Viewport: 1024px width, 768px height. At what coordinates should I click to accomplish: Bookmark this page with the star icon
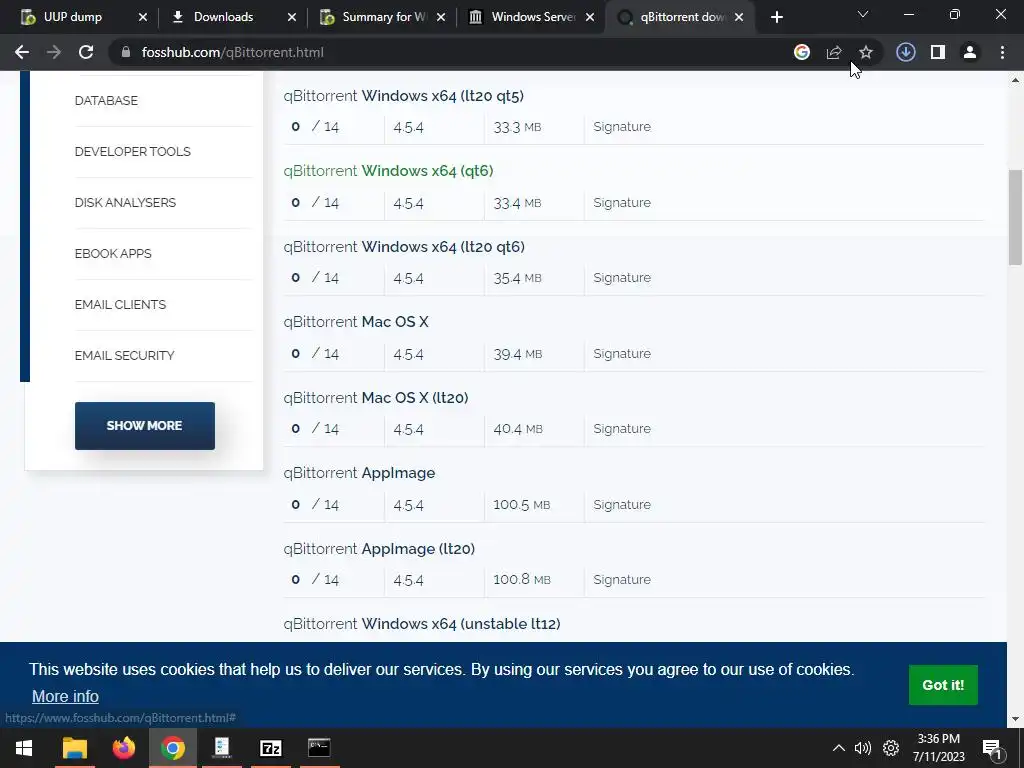click(x=866, y=52)
